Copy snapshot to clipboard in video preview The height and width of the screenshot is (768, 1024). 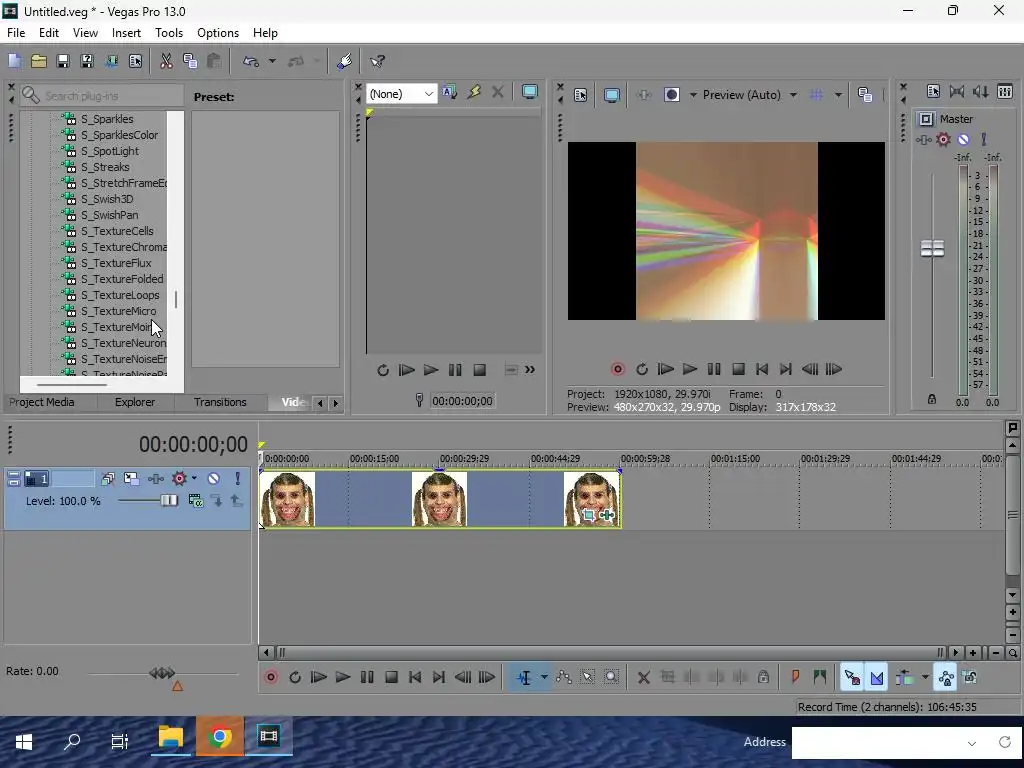click(x=865, y=95)
